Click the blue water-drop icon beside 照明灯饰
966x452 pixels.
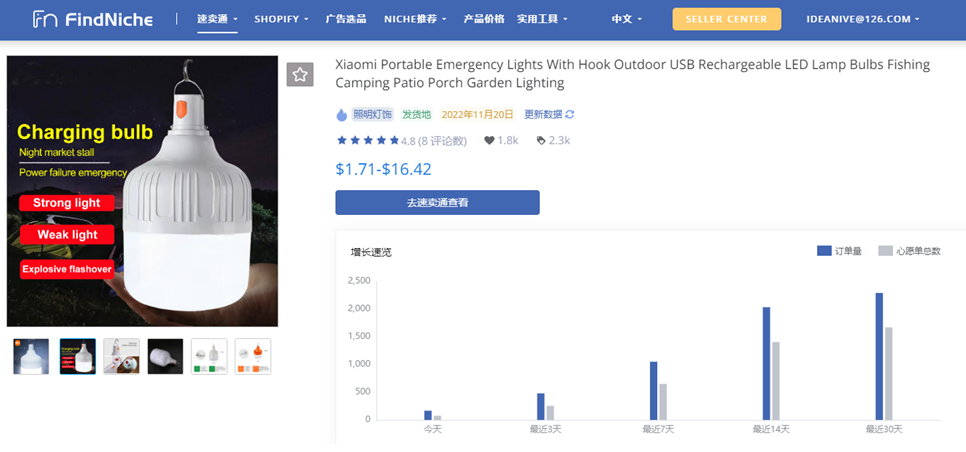342,115
